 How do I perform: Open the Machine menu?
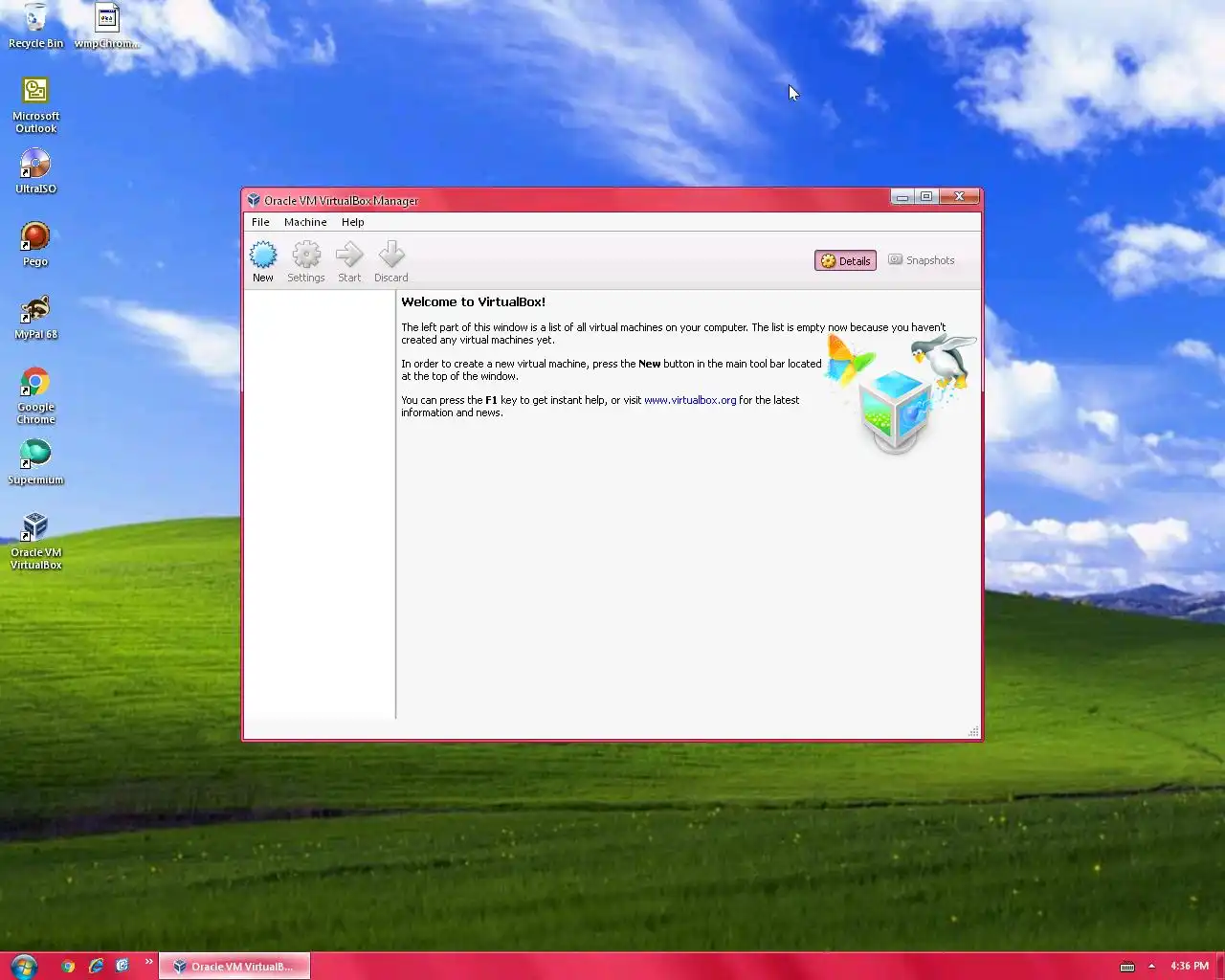[x=305, y=222]
